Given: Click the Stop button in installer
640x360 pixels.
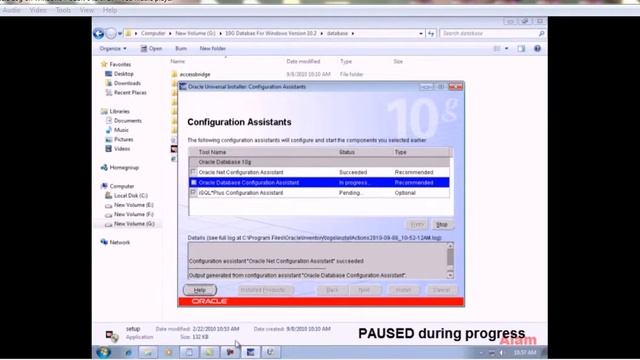Looking at the screenshot, I should click(442, 225).
